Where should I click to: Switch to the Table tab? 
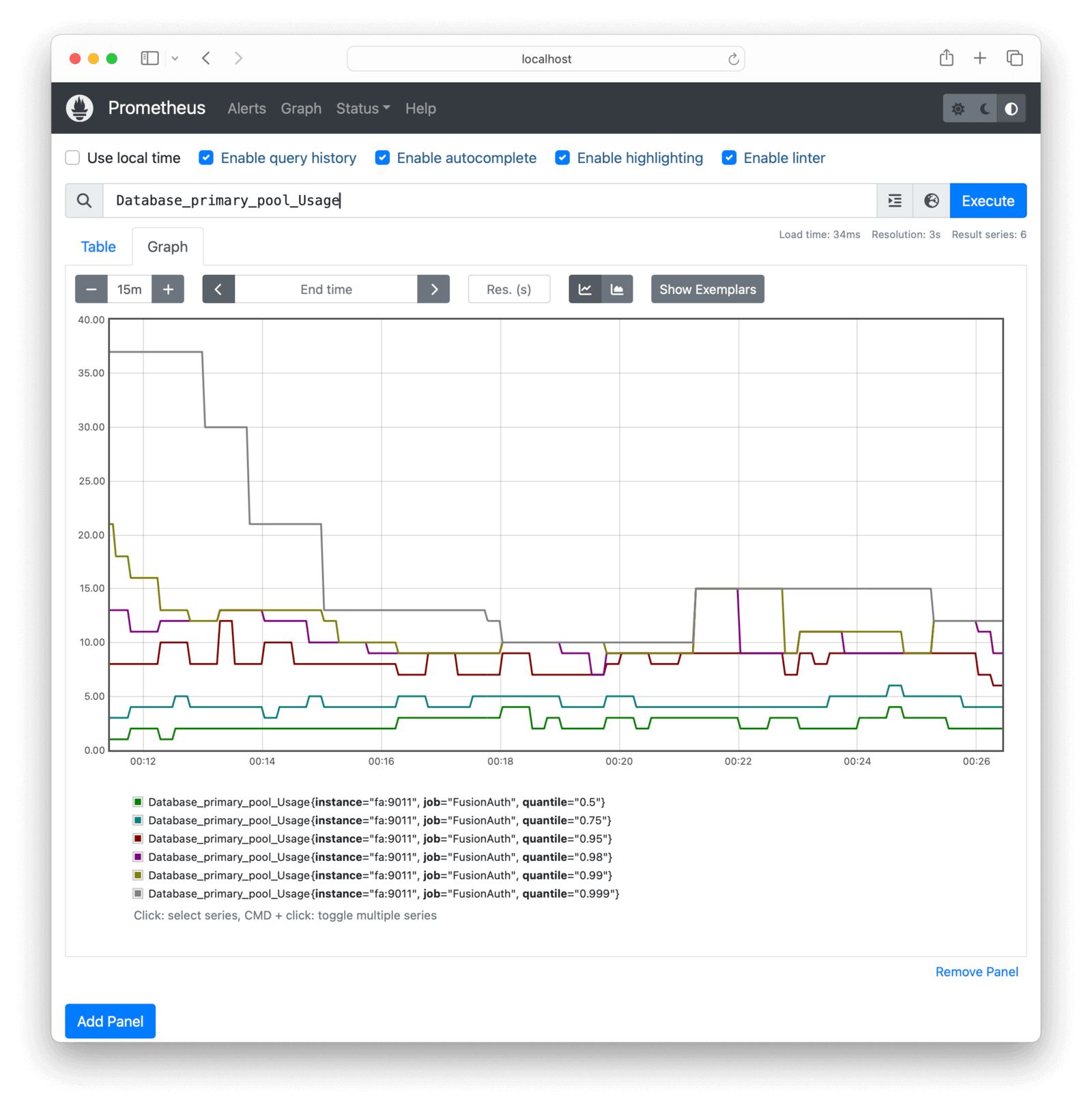98,247
